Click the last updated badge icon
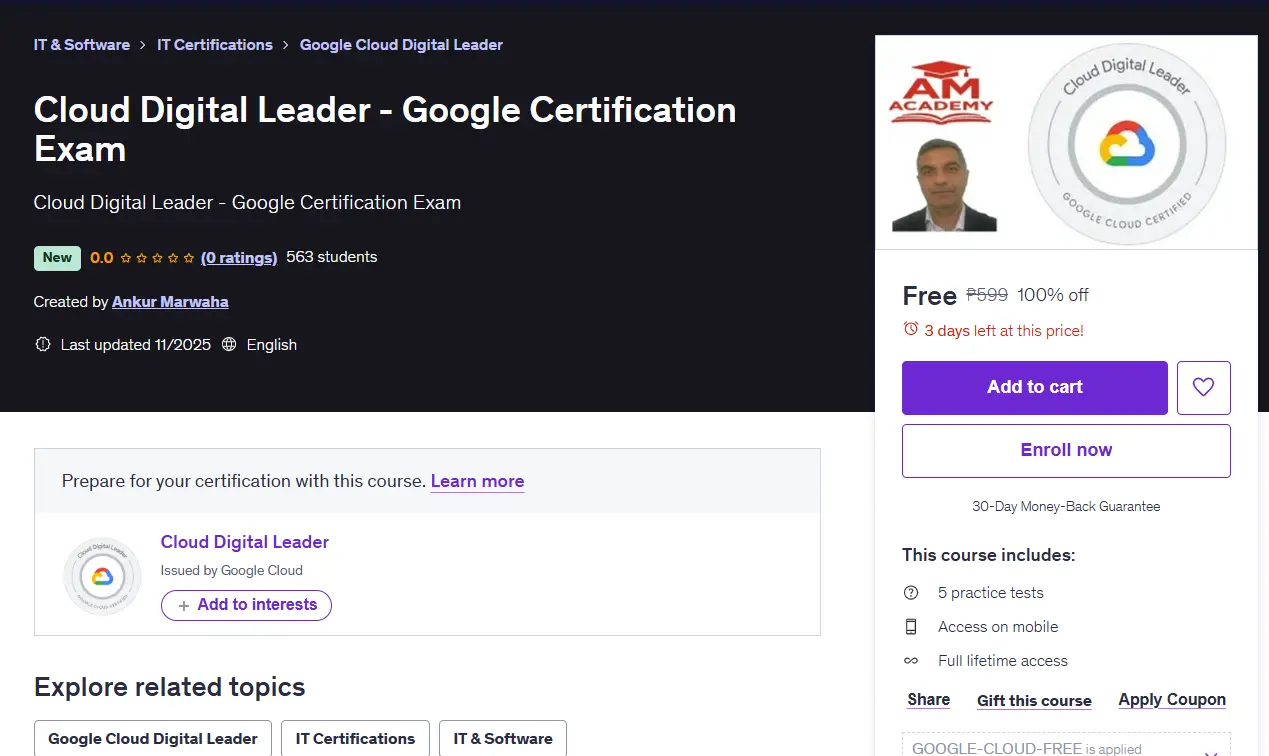The image size is (1269, 756). [42, 344]
